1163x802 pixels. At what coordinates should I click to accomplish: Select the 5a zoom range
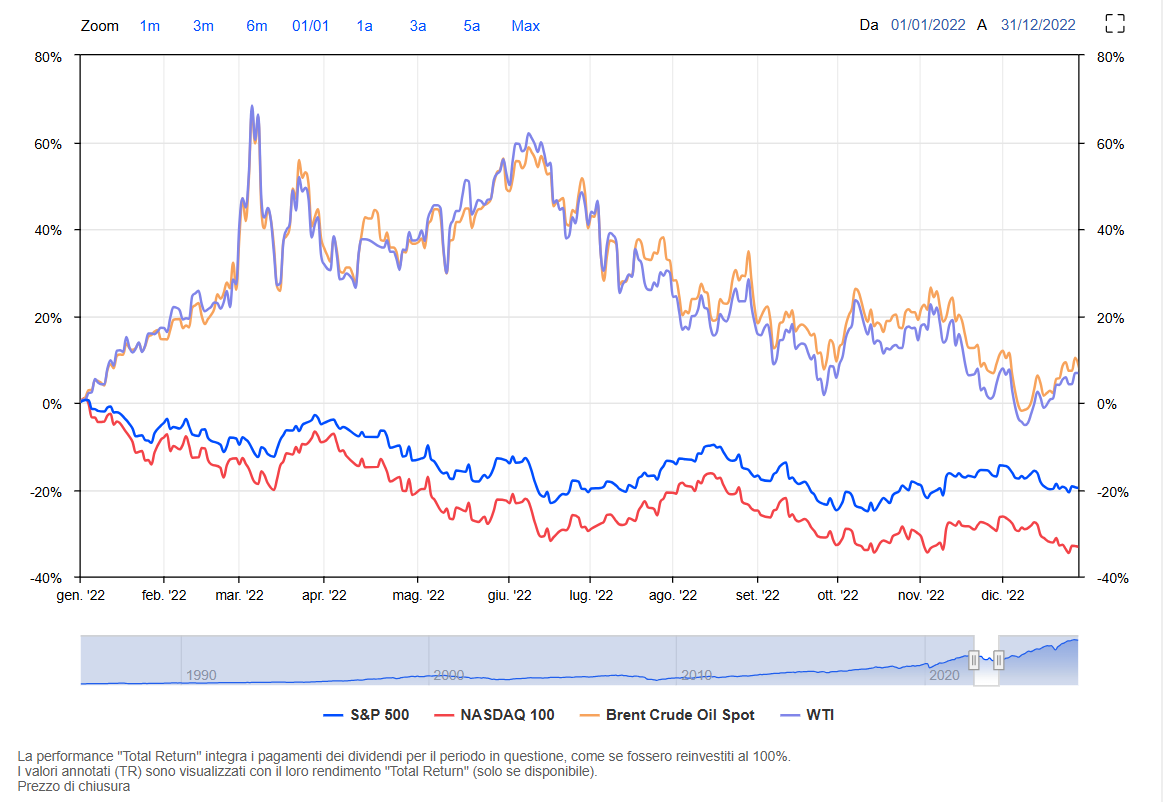472,26
